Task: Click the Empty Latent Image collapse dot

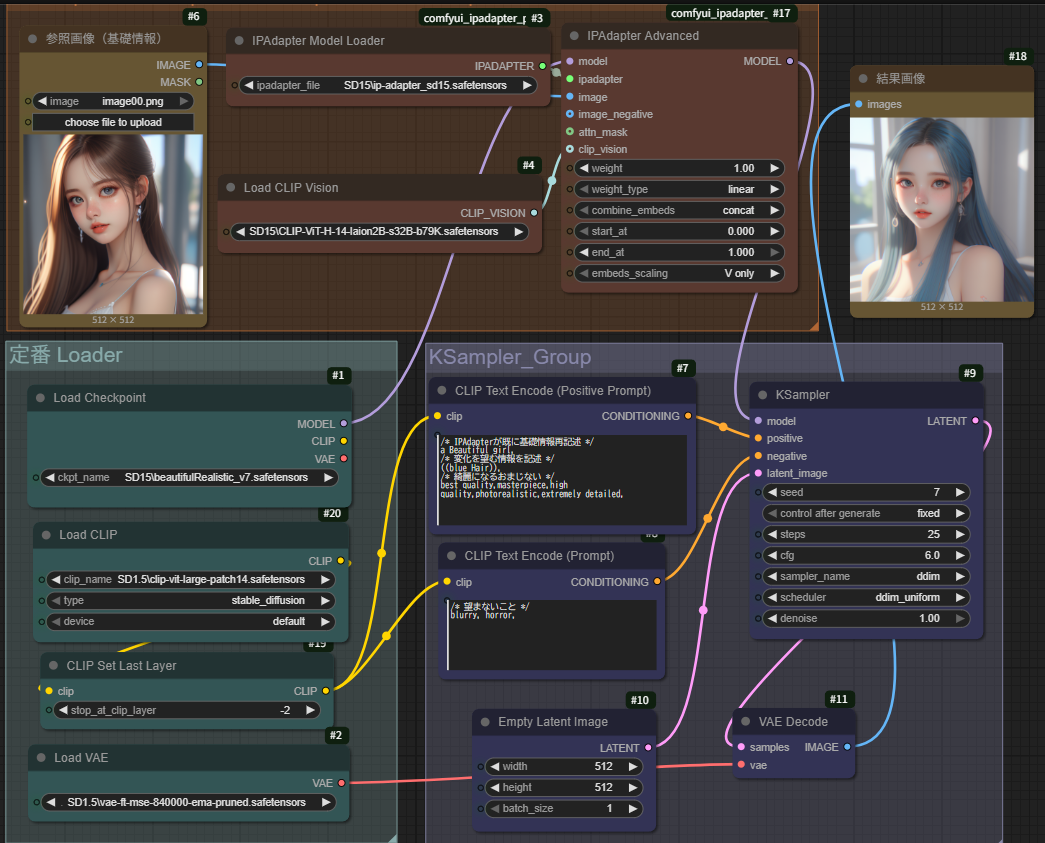Action: (x=483, y=722)
